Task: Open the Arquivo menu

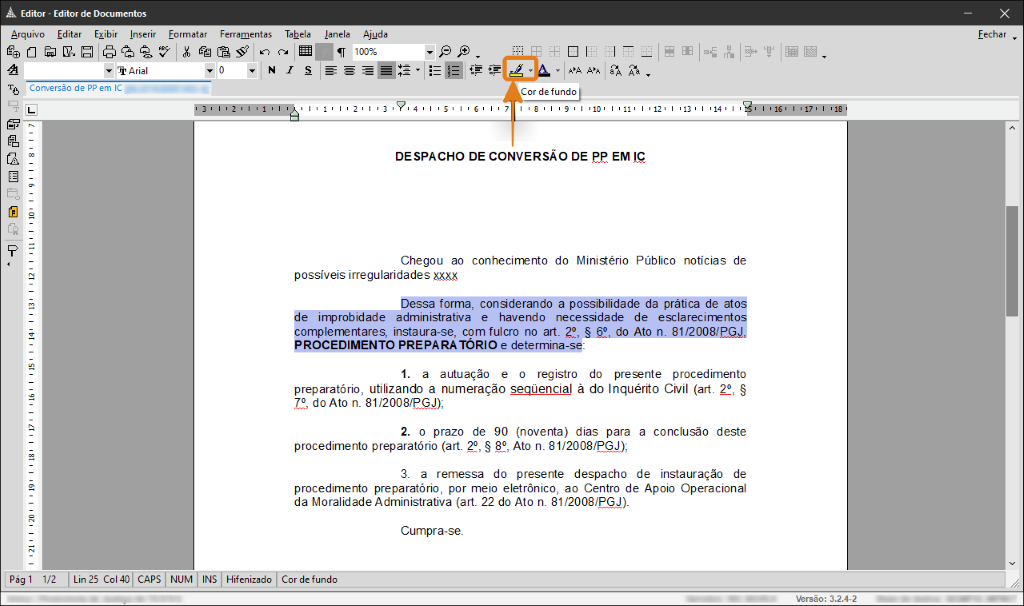Action: click(27, 34)
